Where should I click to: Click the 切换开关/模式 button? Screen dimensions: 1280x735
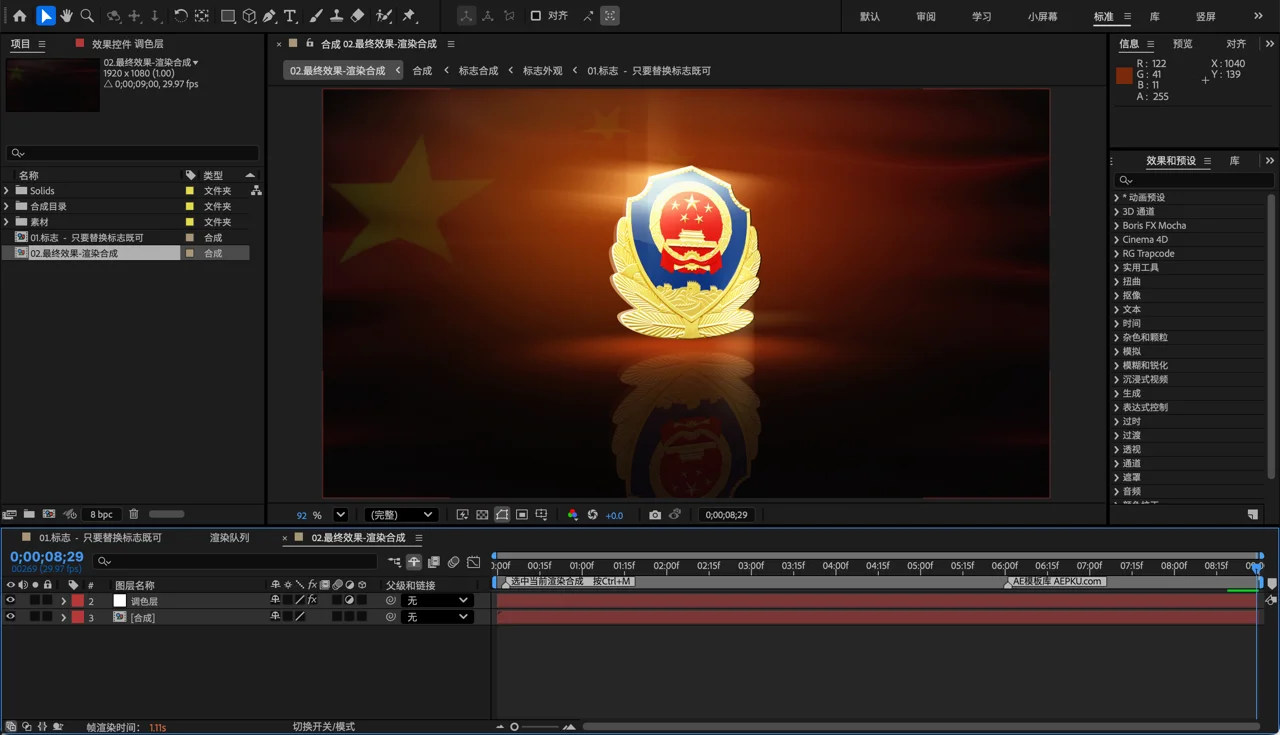[323, 726]
